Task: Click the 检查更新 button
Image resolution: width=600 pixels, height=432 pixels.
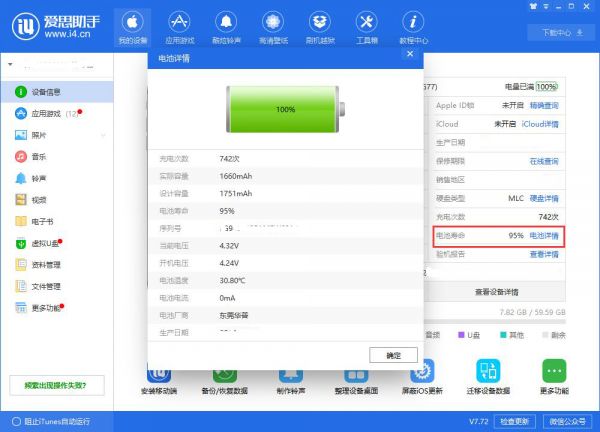Action: 515,422
